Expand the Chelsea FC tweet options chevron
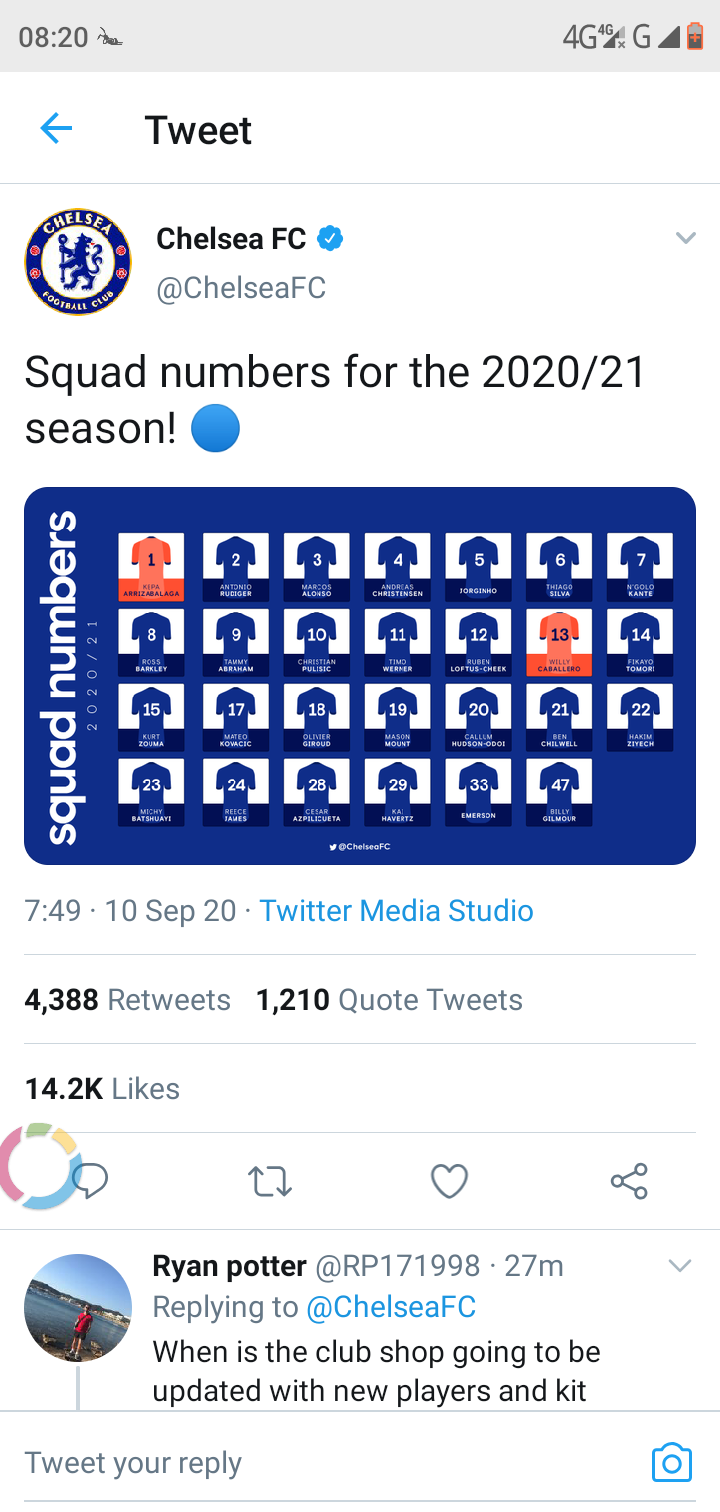 pos(685,238)
